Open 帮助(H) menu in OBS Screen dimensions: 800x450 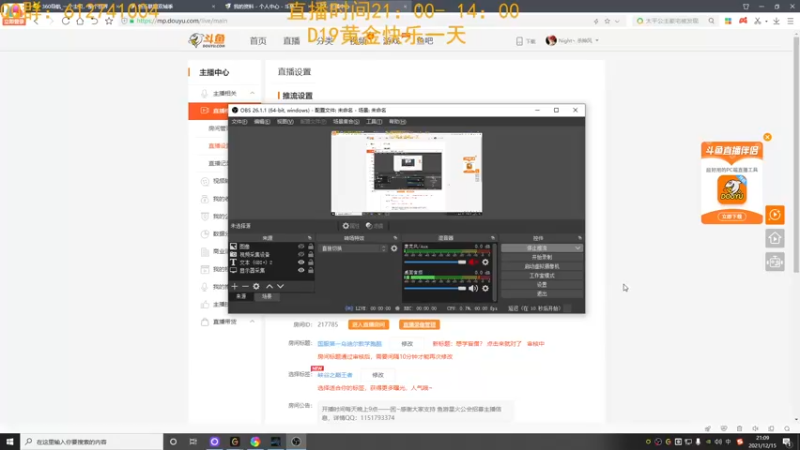pos(397,121)
